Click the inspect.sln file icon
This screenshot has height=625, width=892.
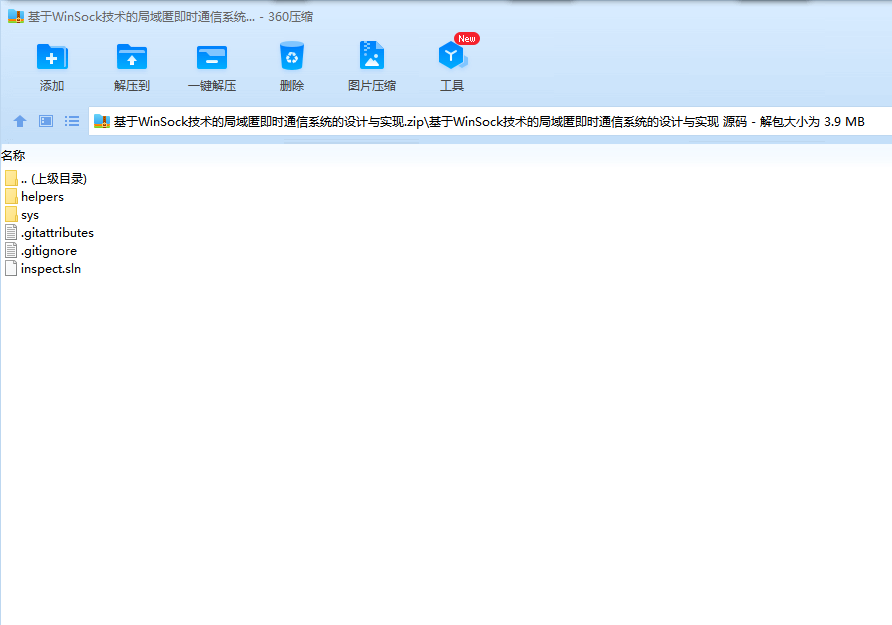(x=11, y=269)
